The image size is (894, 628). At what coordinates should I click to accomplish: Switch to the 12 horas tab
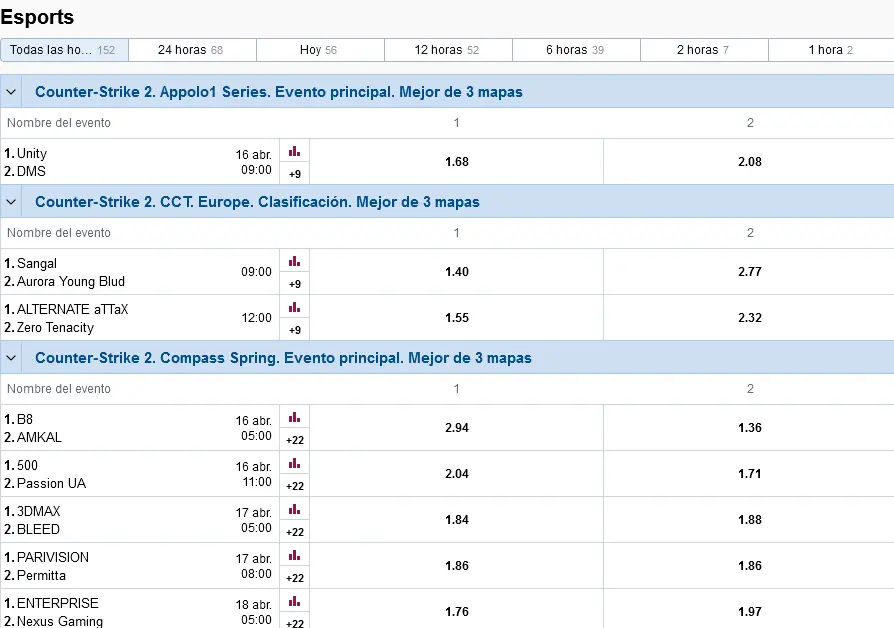(448, 50)
